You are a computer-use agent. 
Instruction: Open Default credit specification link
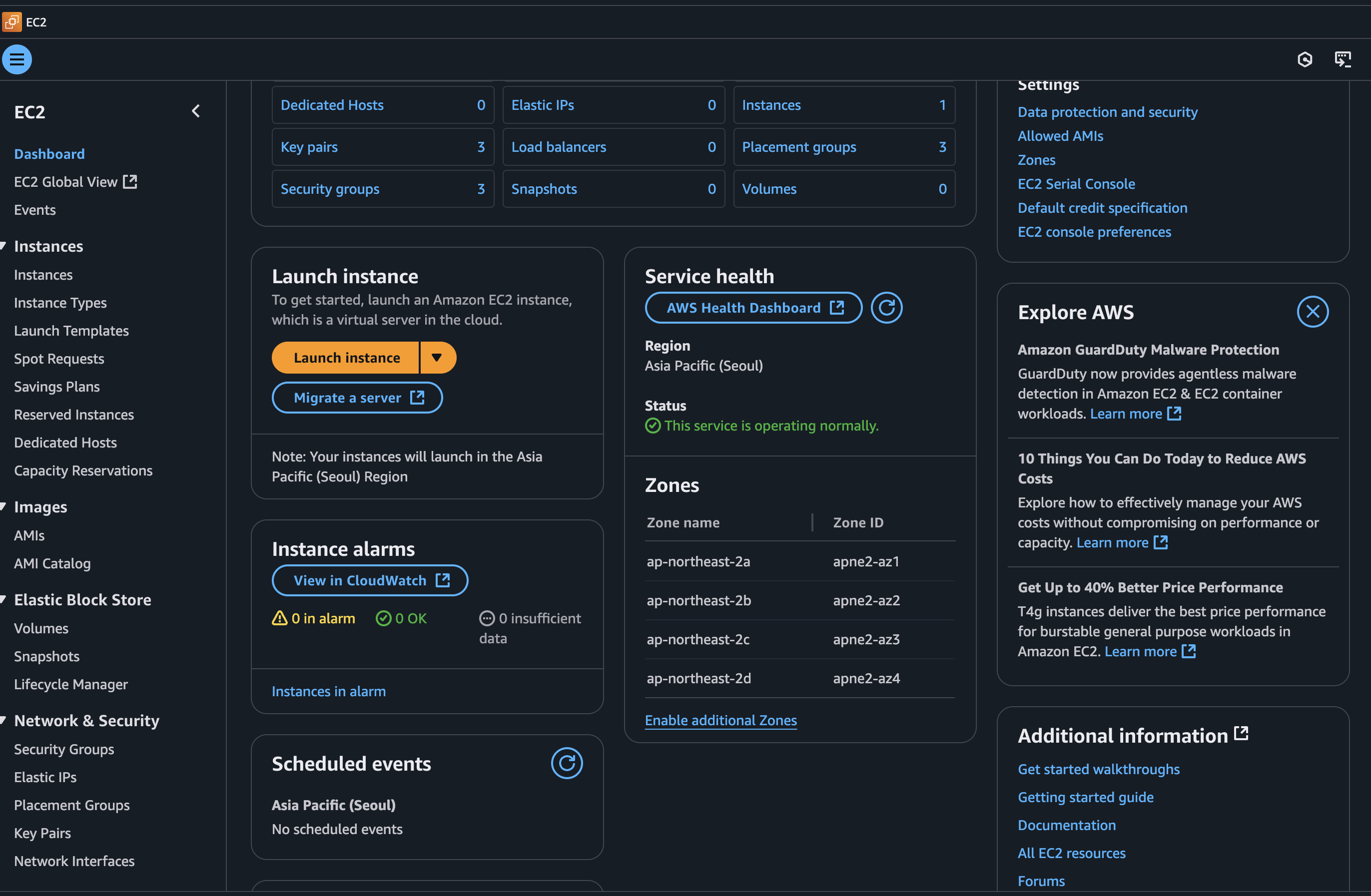pos(1102,208)
